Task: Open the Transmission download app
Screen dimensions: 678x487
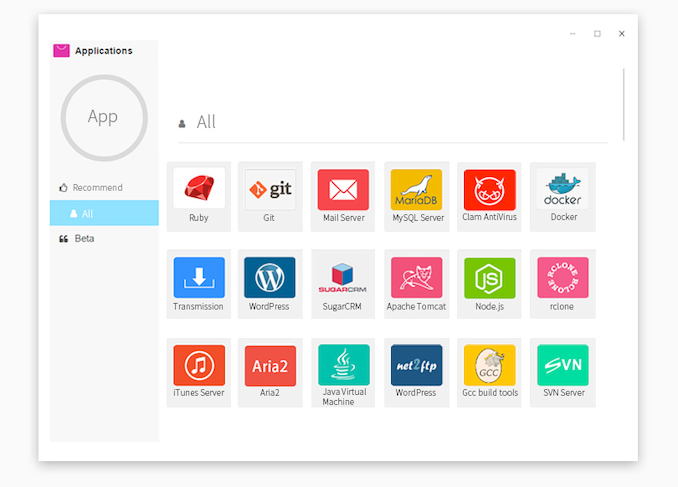Action: [x=198, y=278]
